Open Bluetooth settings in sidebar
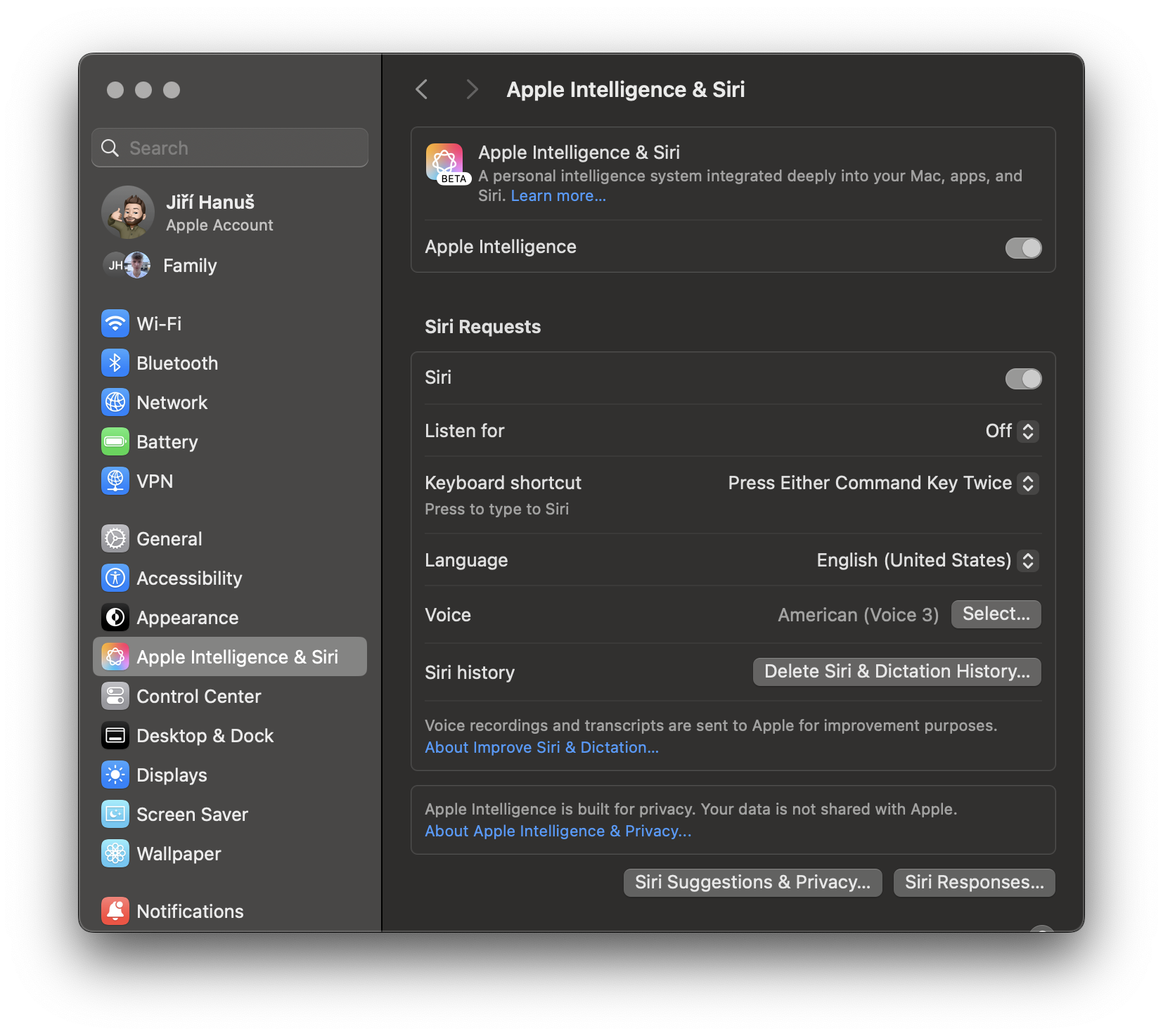Image resolution: width=1163 pixels, height=1036 pixels. pos(230,363)
